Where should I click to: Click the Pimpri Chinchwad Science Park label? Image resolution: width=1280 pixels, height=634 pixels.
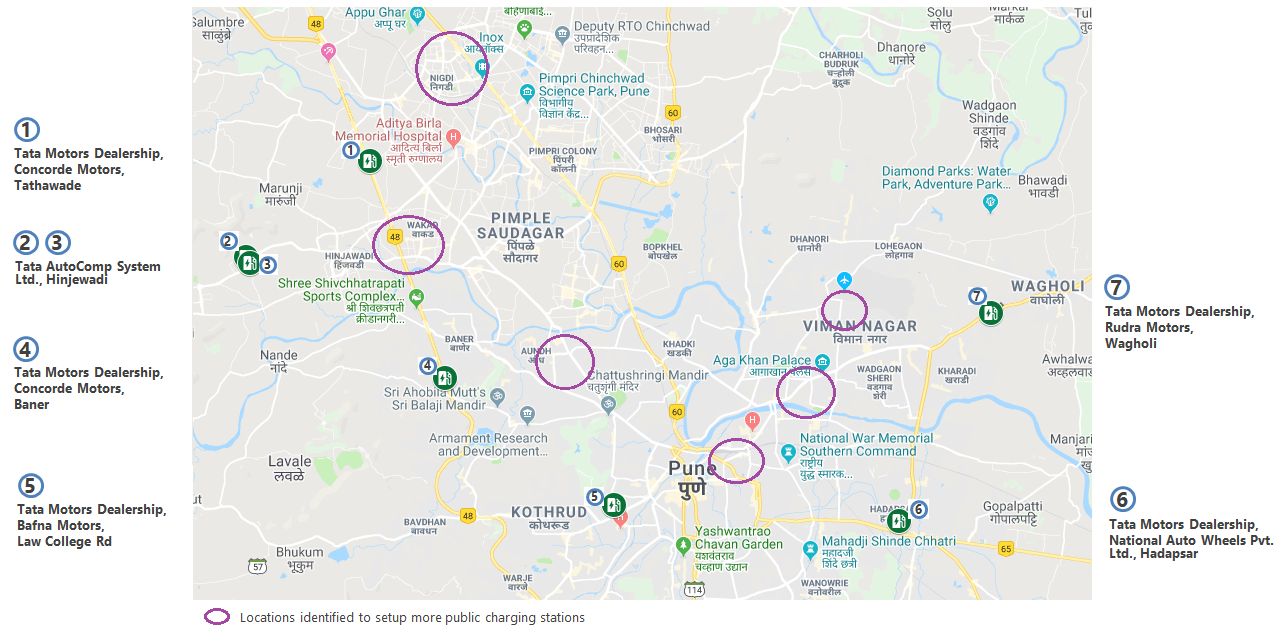tap(593, 85)
